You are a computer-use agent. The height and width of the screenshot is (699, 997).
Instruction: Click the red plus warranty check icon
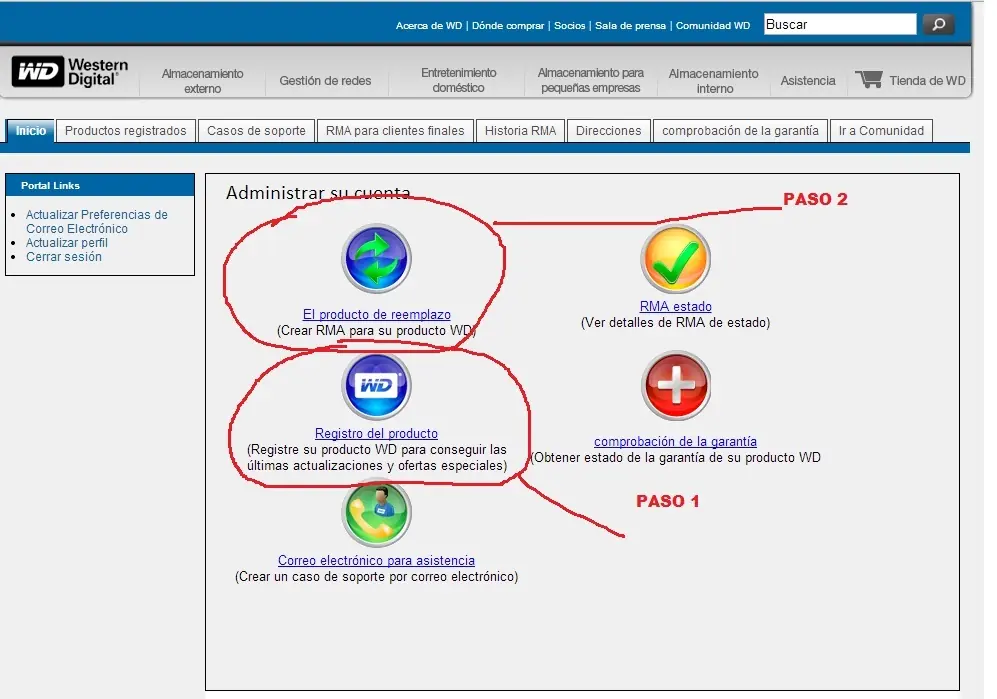point(675,385)
